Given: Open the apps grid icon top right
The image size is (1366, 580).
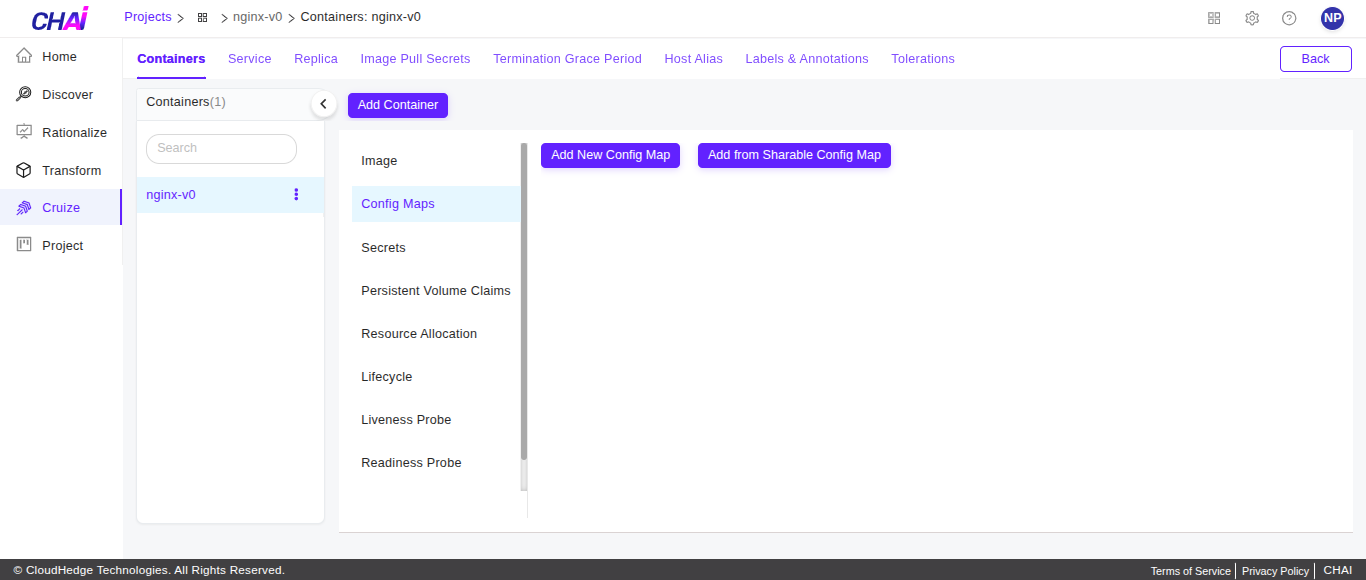Looking at the screenshot, I should tap(1213, 17).
